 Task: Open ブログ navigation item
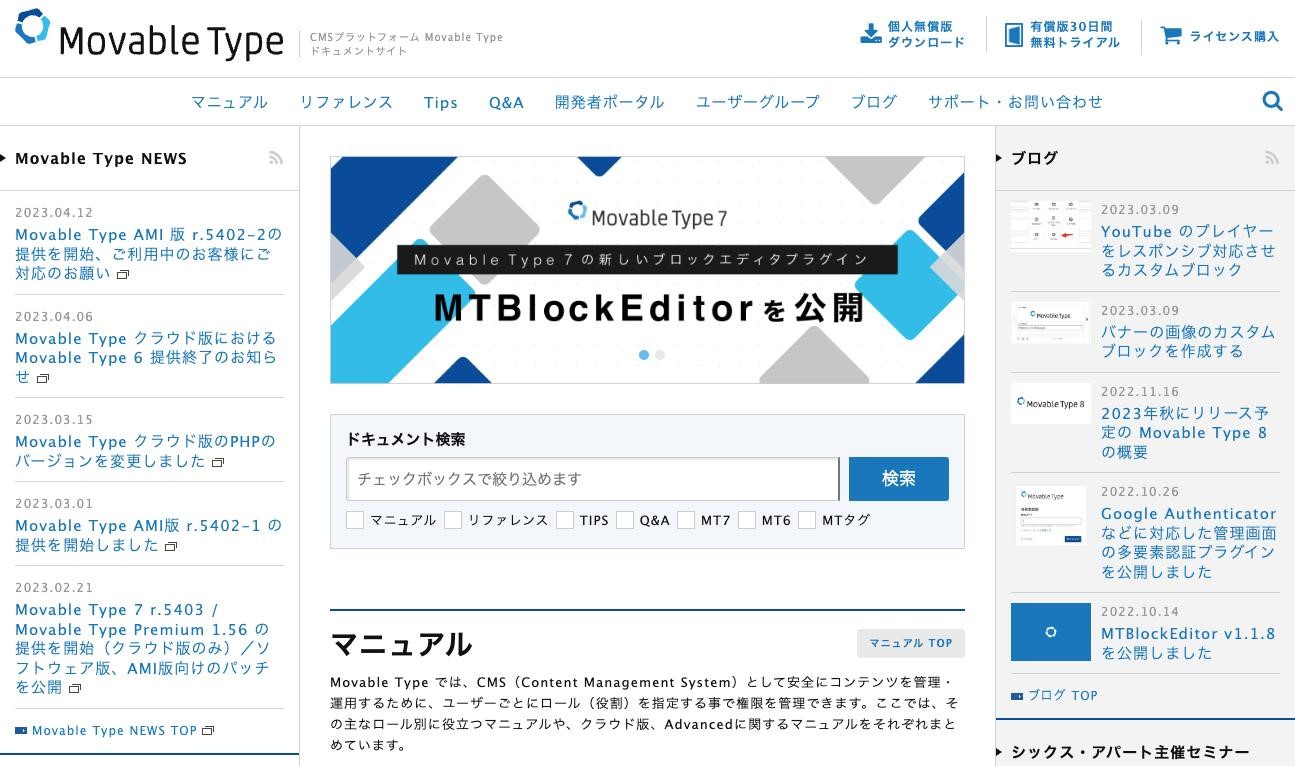[x=874, y=102]
